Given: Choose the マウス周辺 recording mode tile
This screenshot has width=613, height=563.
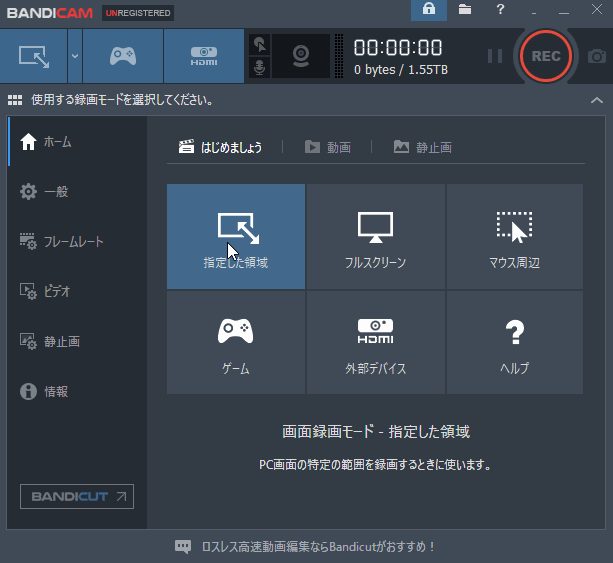Looking at the screenshot, I should (x=514, y=237).
